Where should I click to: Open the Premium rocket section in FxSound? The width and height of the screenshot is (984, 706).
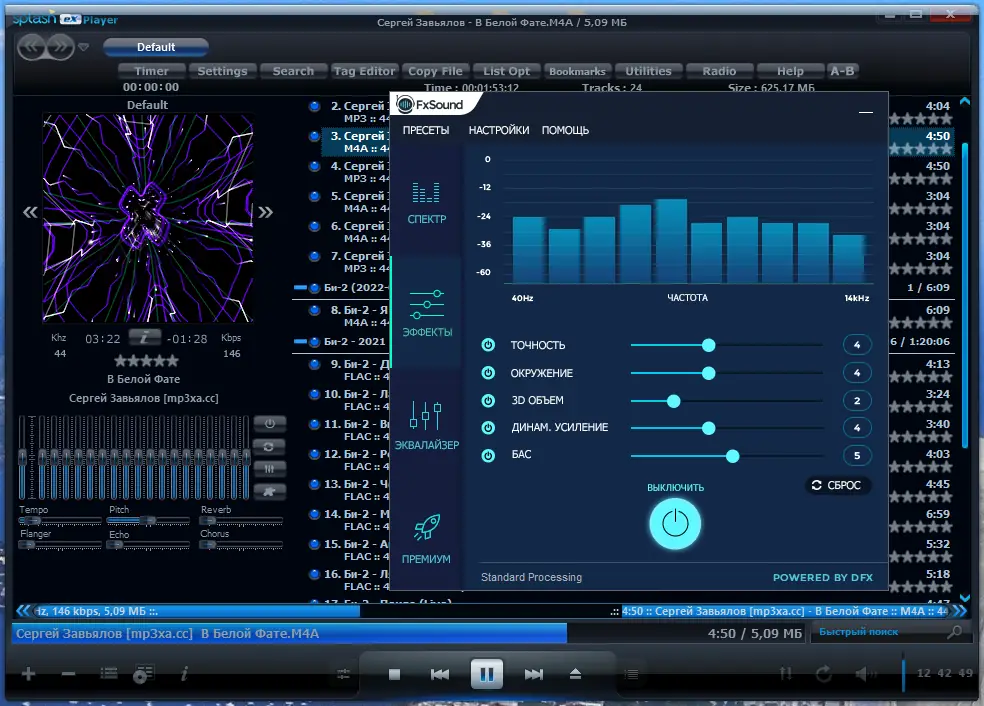426,538
